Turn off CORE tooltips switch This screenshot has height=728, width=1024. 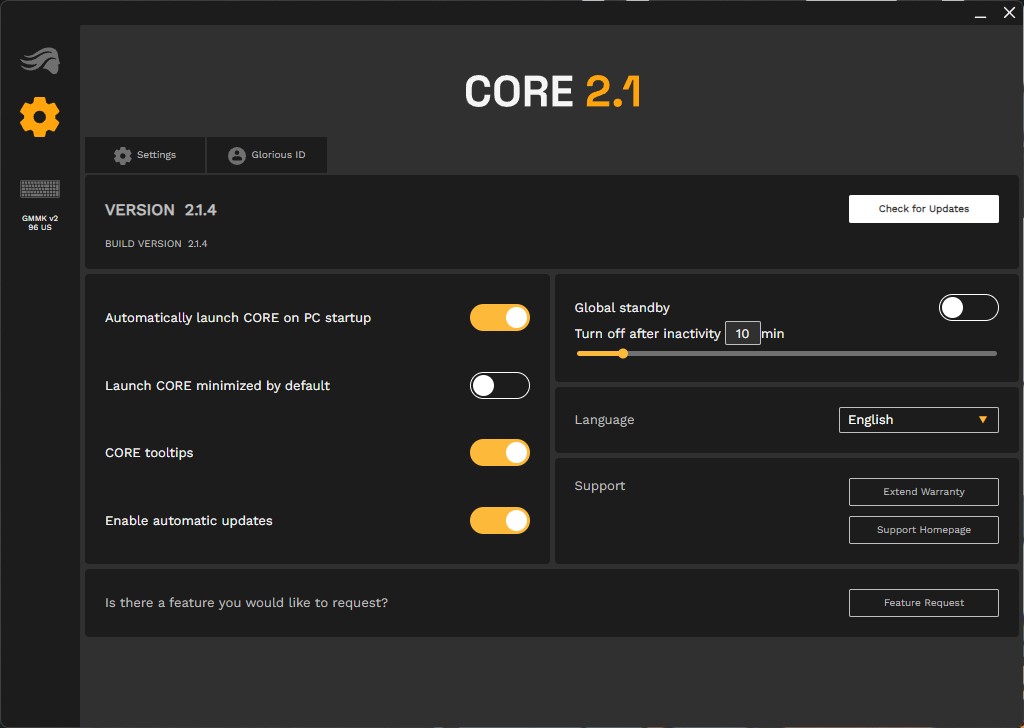[500, 452]
